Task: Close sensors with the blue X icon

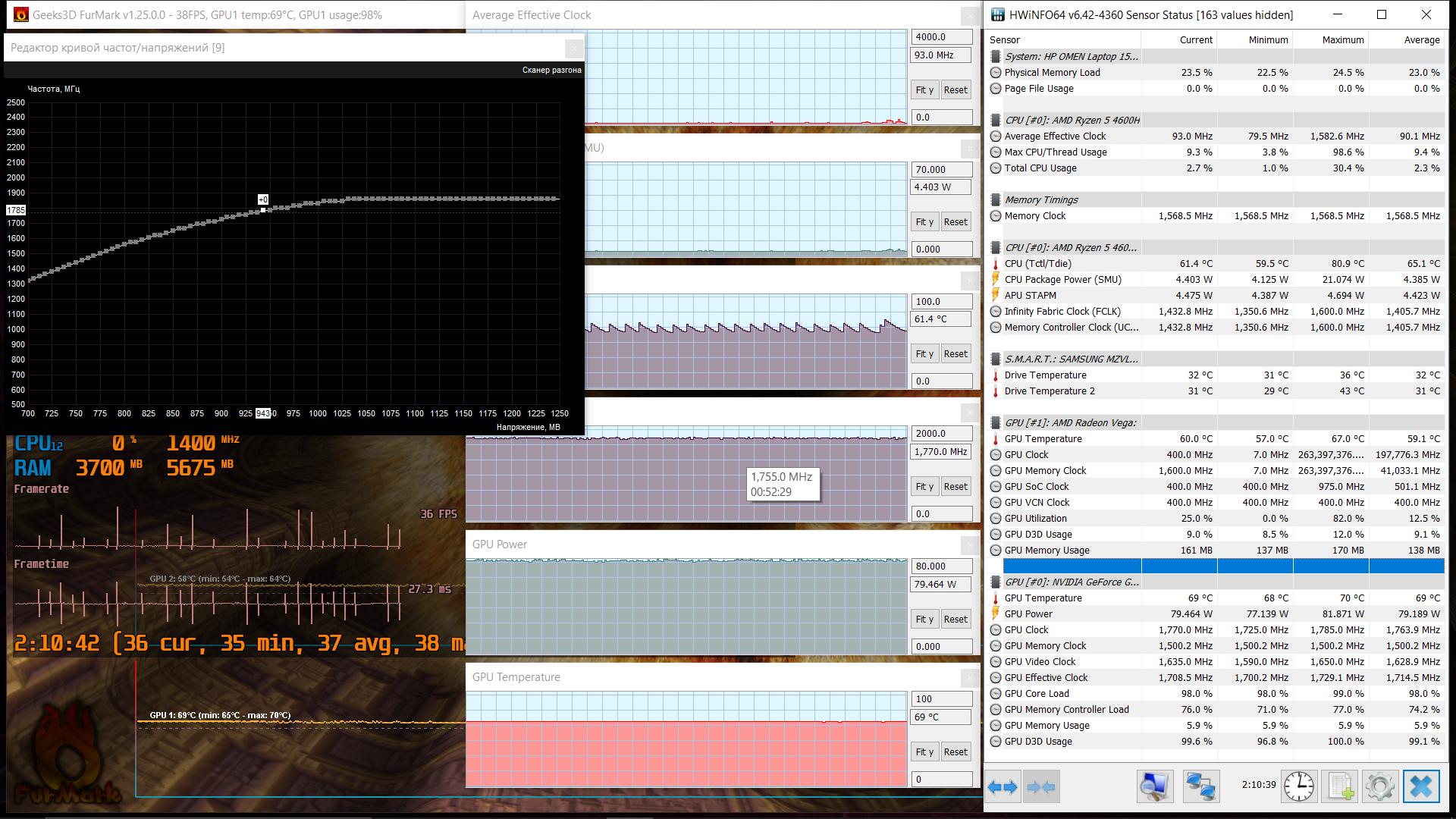Action: click(1421, 787)
